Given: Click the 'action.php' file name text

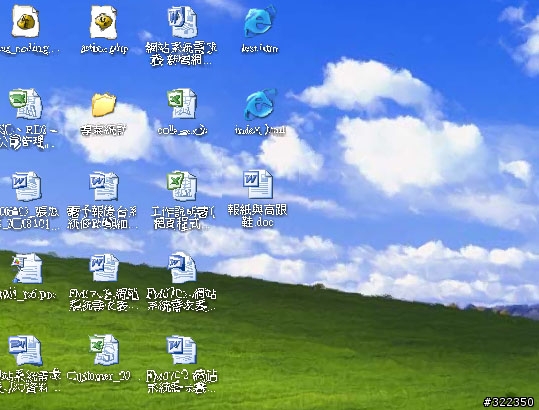Looking at the screenshot, I should 104,48.
